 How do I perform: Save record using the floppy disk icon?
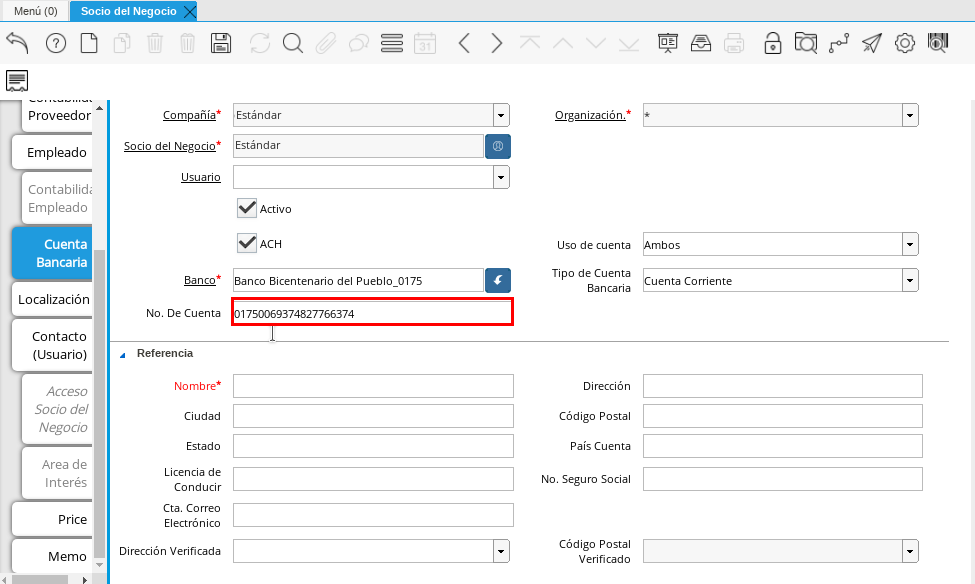(x=221, y=43)
